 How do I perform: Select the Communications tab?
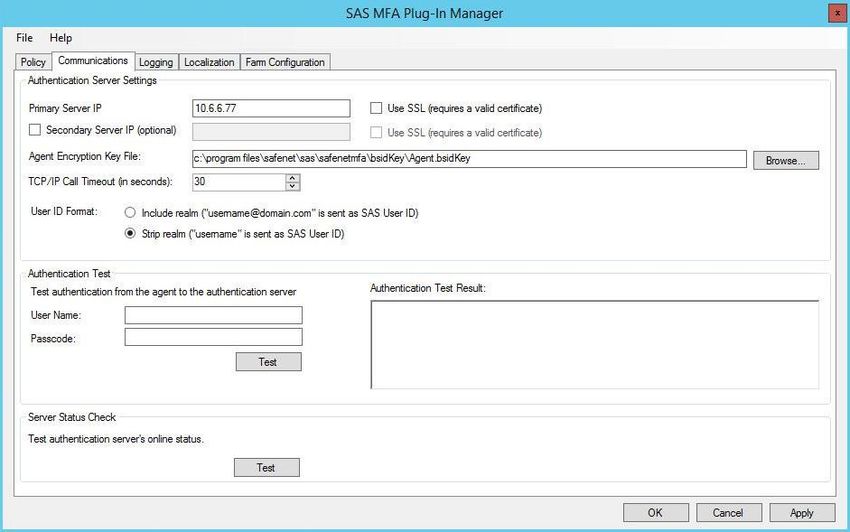pos(93,61)
